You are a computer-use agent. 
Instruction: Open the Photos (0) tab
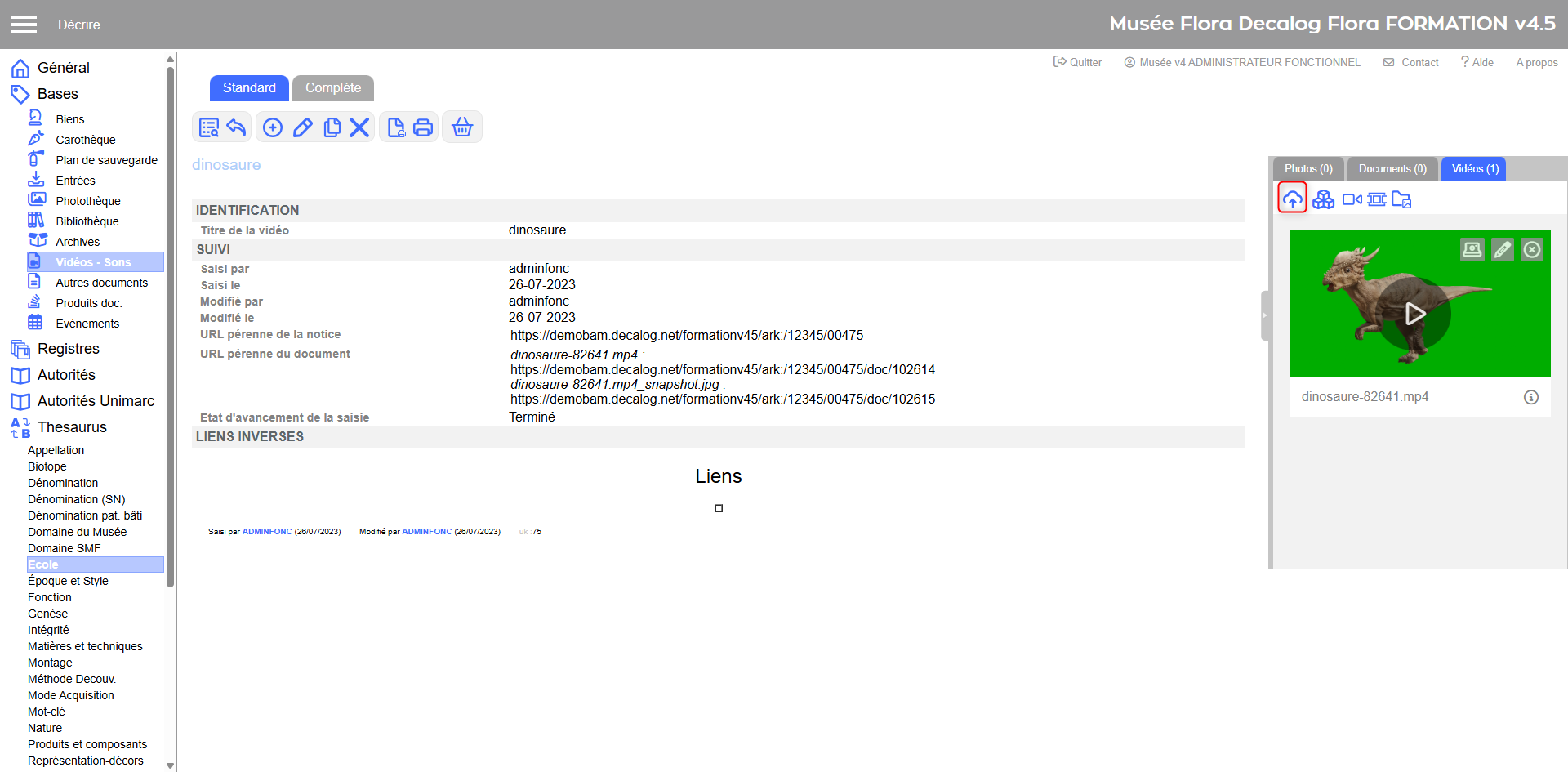point(1307,169)
